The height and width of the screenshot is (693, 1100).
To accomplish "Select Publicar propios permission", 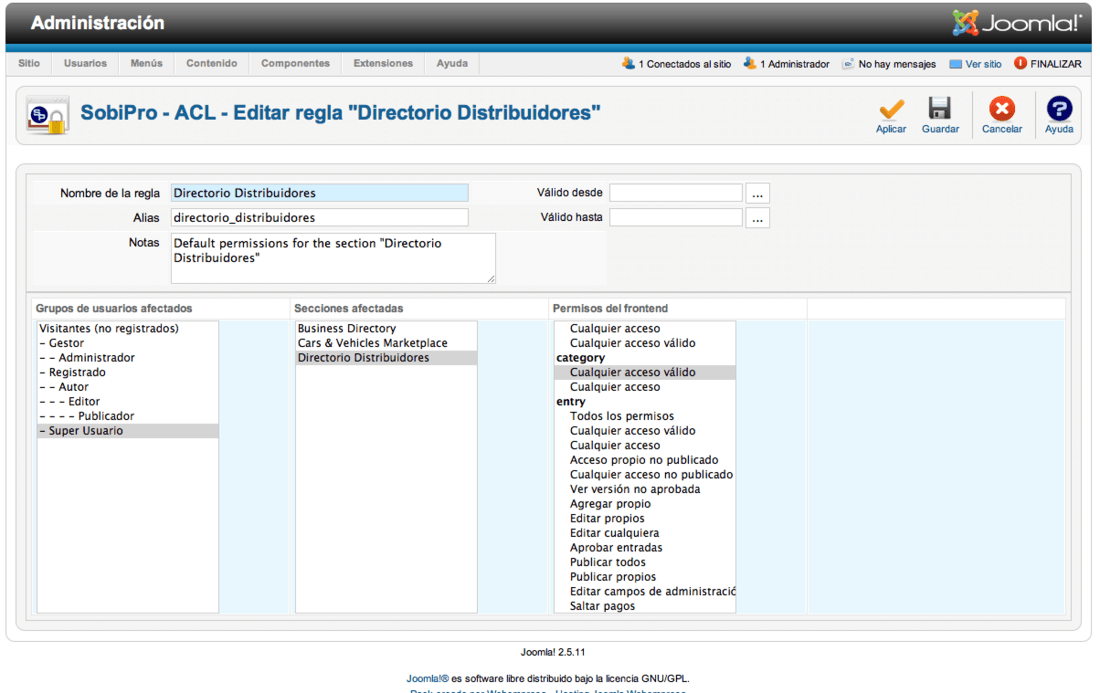I will pyautogui.click(x=645, y=577).
